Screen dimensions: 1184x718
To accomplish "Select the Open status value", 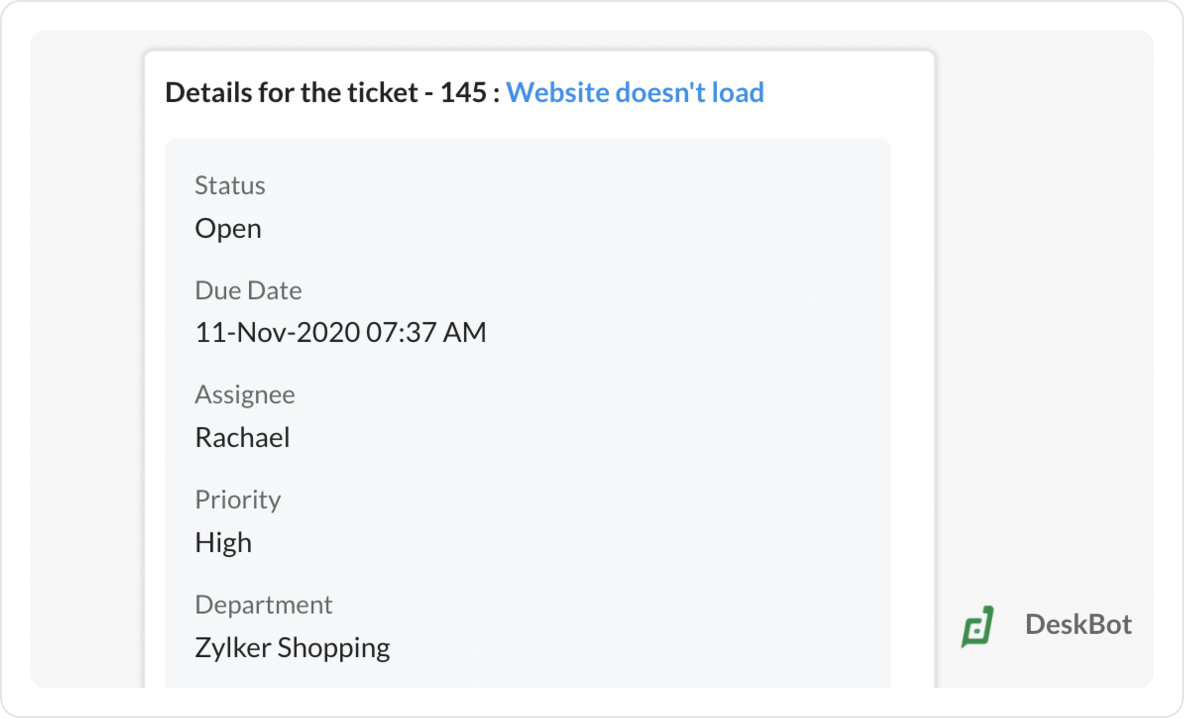I will 228,229.
